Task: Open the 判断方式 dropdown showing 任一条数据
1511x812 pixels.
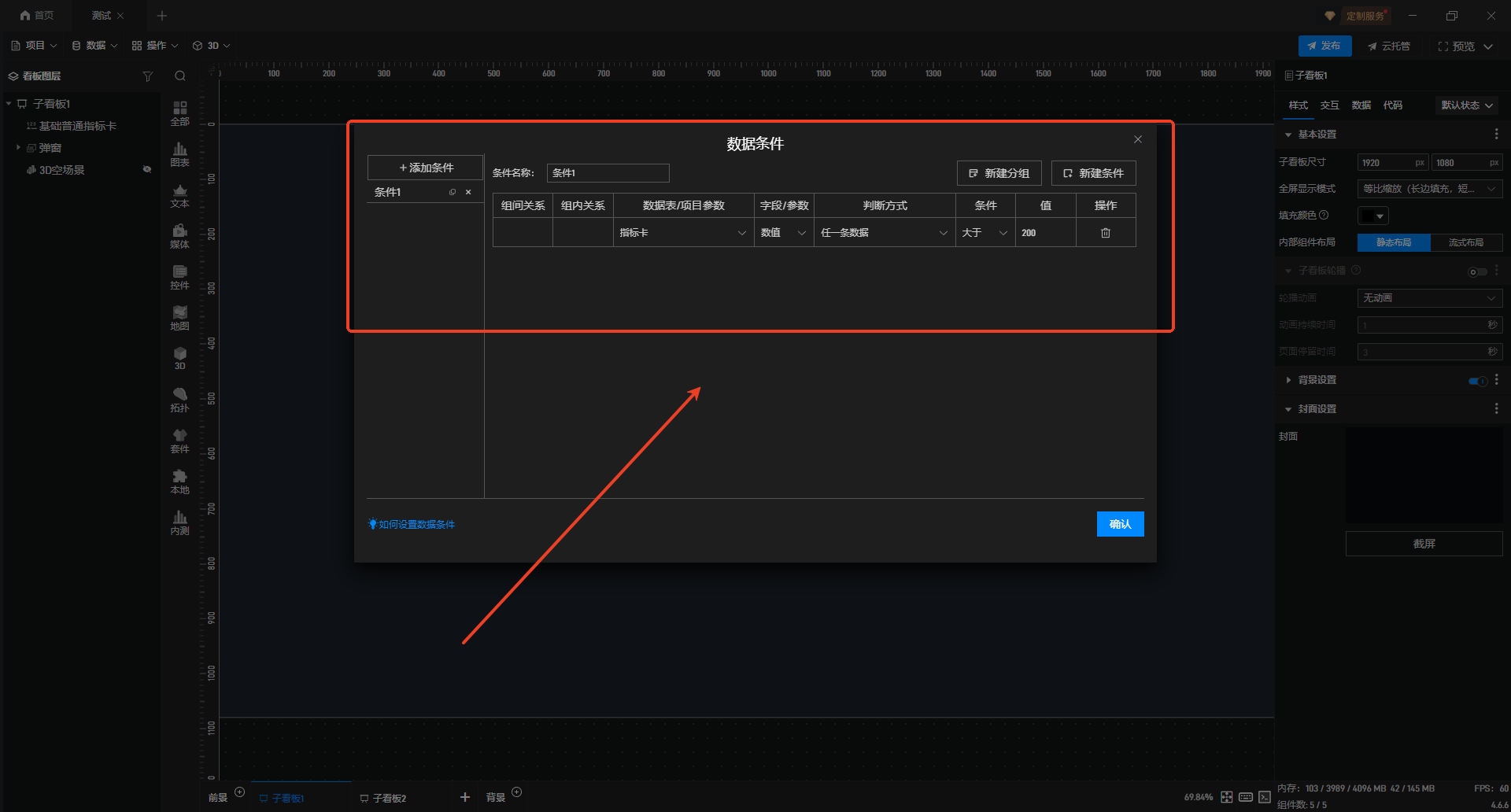Action: pyautogui.click(x=884, y=233)
